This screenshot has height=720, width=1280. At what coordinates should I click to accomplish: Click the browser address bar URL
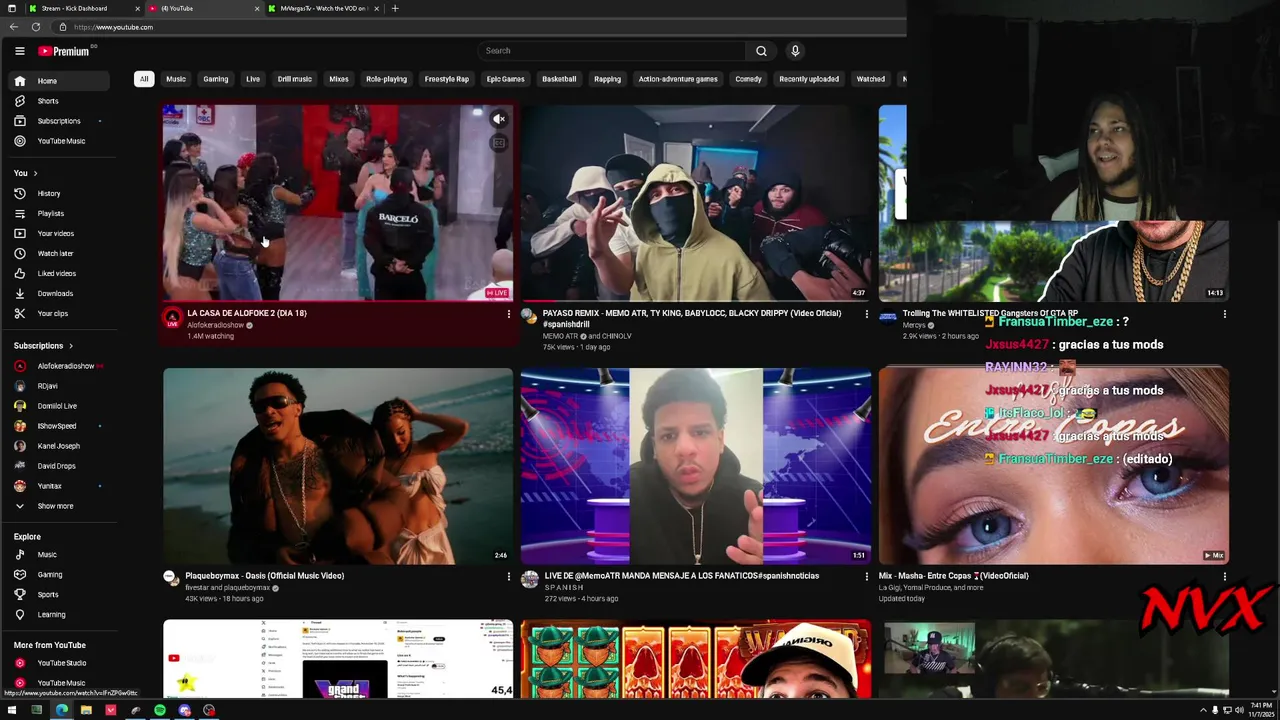point(113,27)
